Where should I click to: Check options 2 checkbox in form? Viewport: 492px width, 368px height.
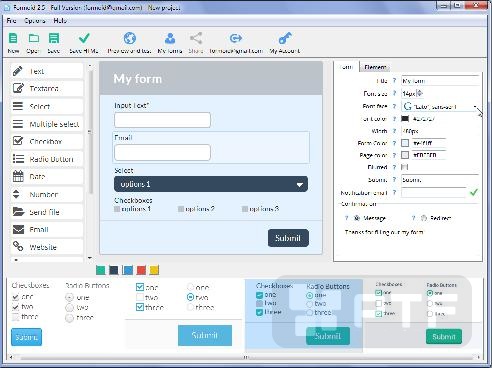point(181,209)
